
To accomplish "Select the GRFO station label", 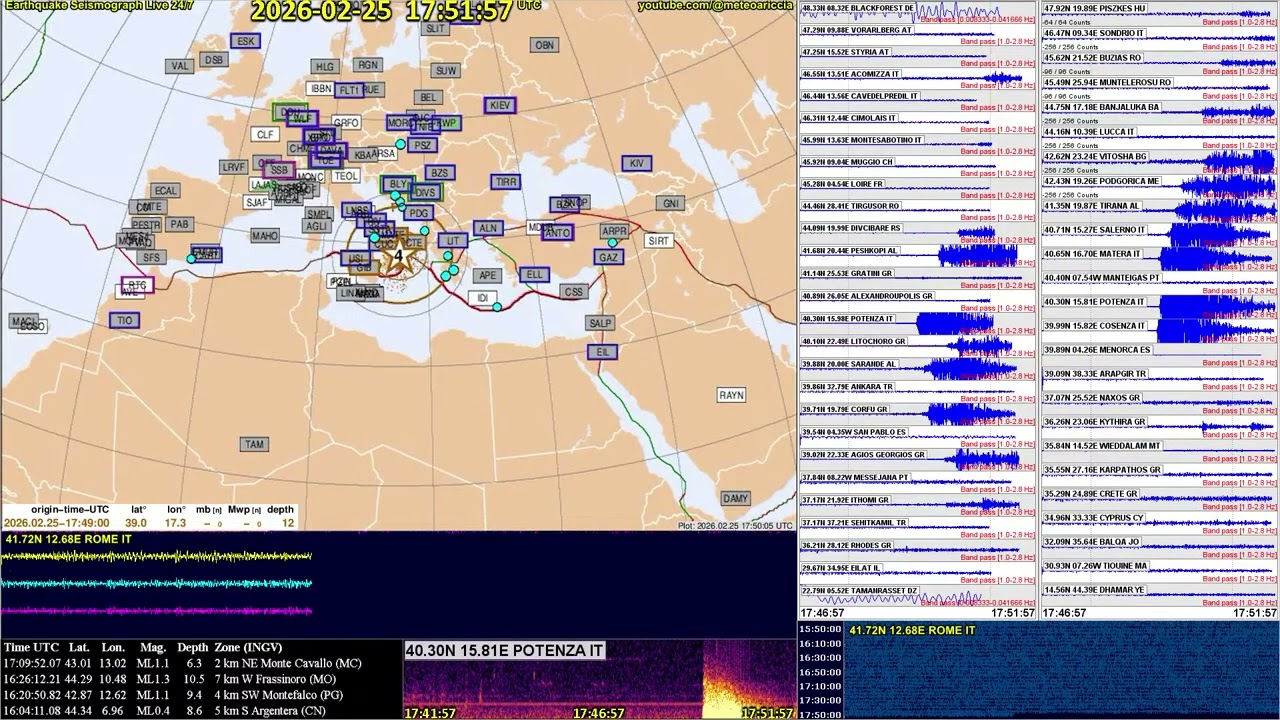I will tap(346, 123).
